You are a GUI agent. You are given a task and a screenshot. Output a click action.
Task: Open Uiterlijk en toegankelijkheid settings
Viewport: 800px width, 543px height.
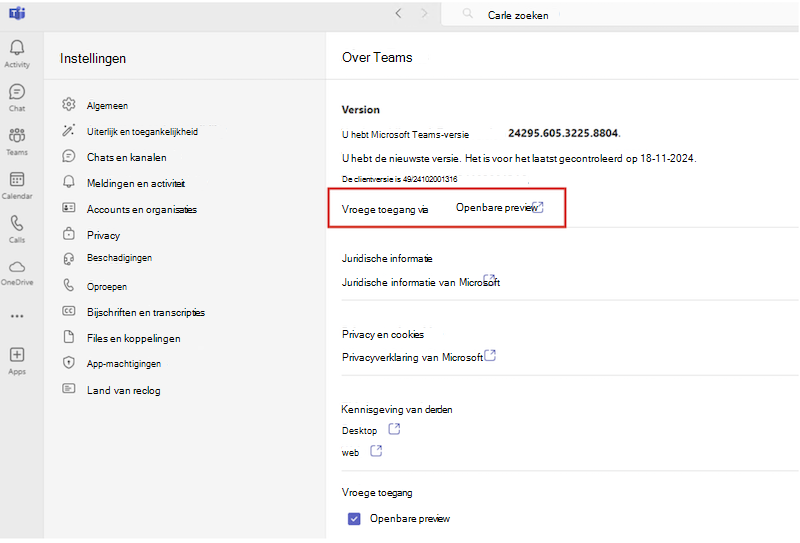[x=142, y=132]
